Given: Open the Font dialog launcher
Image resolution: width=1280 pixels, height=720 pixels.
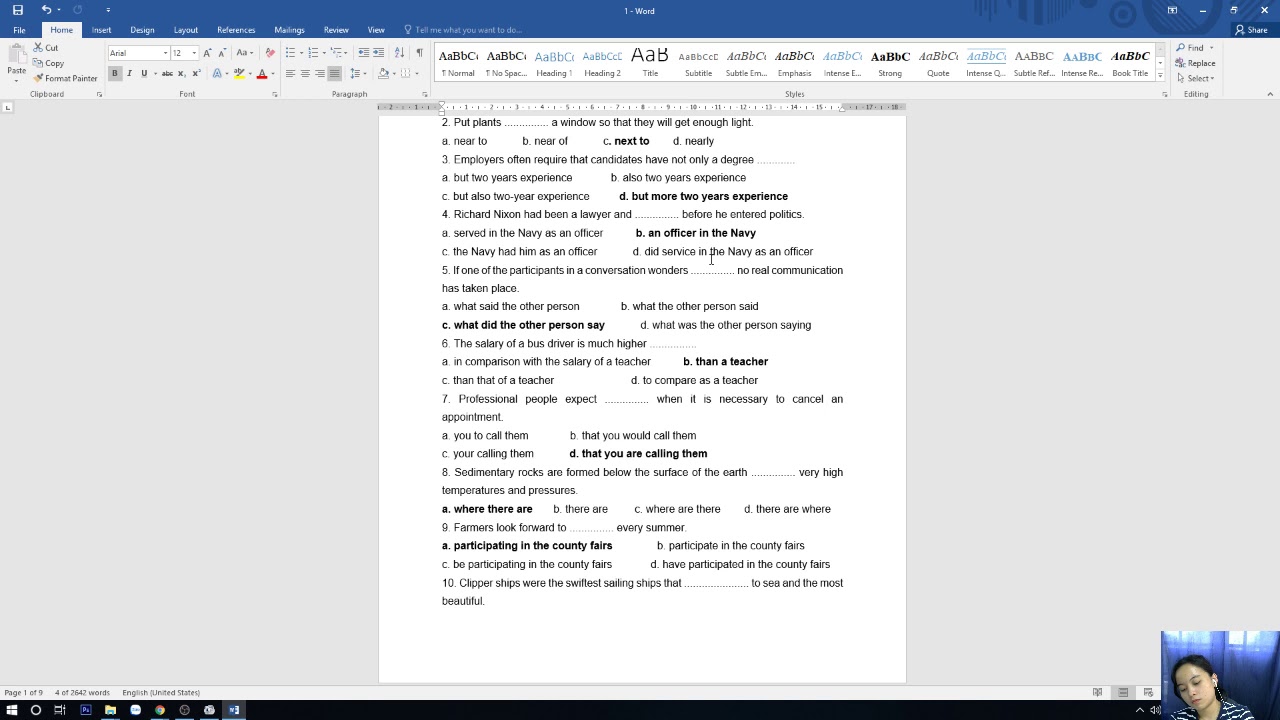Looking at the screenshot, I should click(275, 94).
